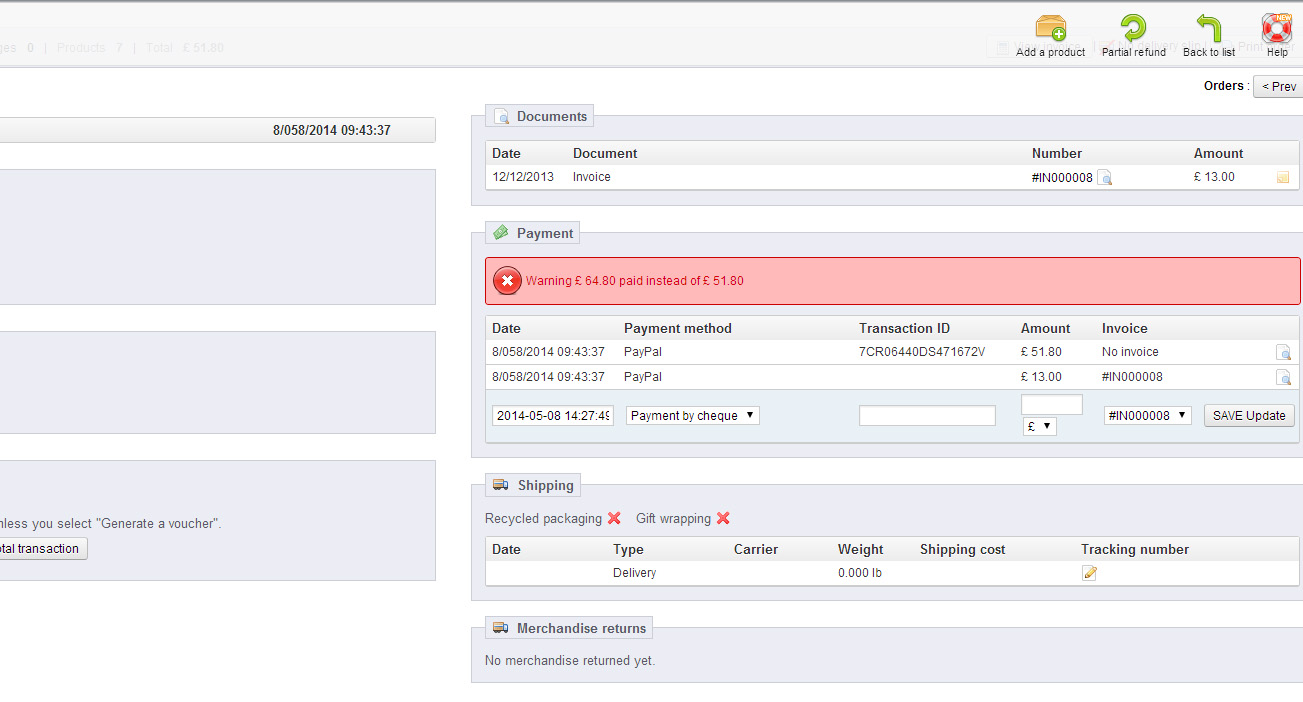Click the payment amount input field

[x=1051, y=404]
